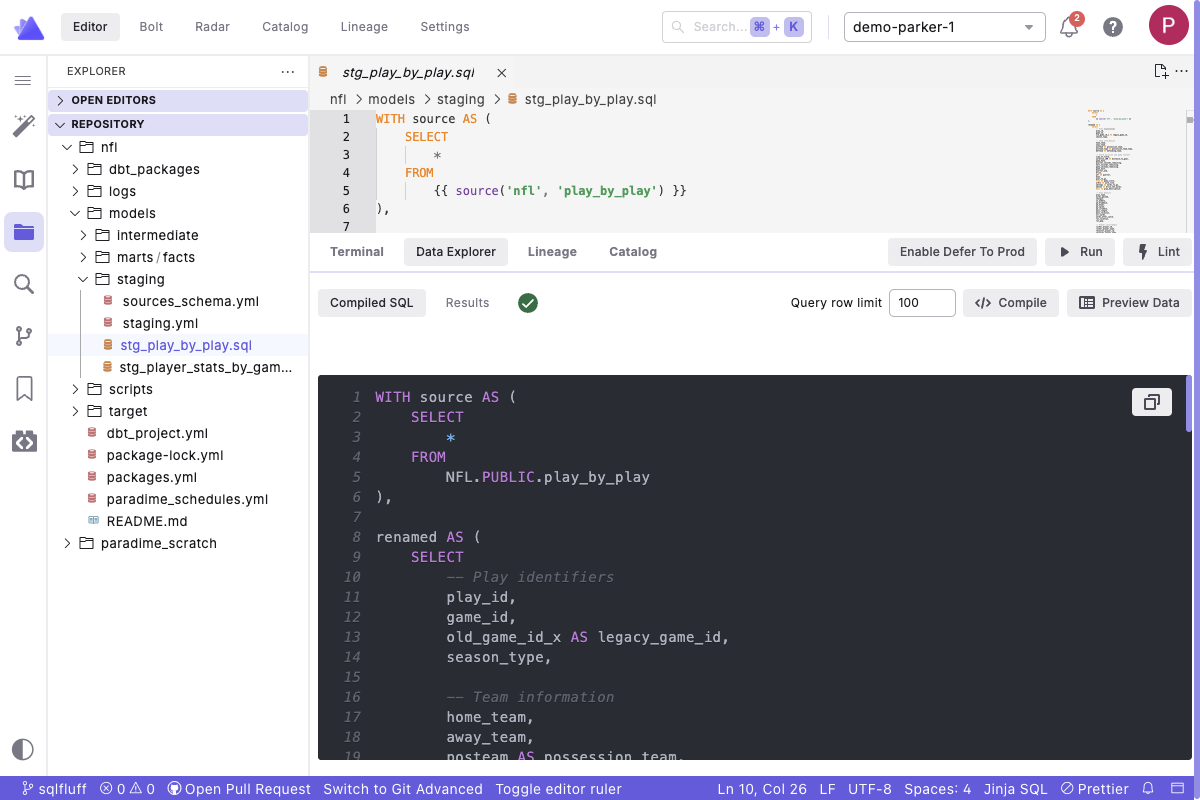1200x800 pixels.
Task: Click the help question mark icon
Action: click(1113, 27)
